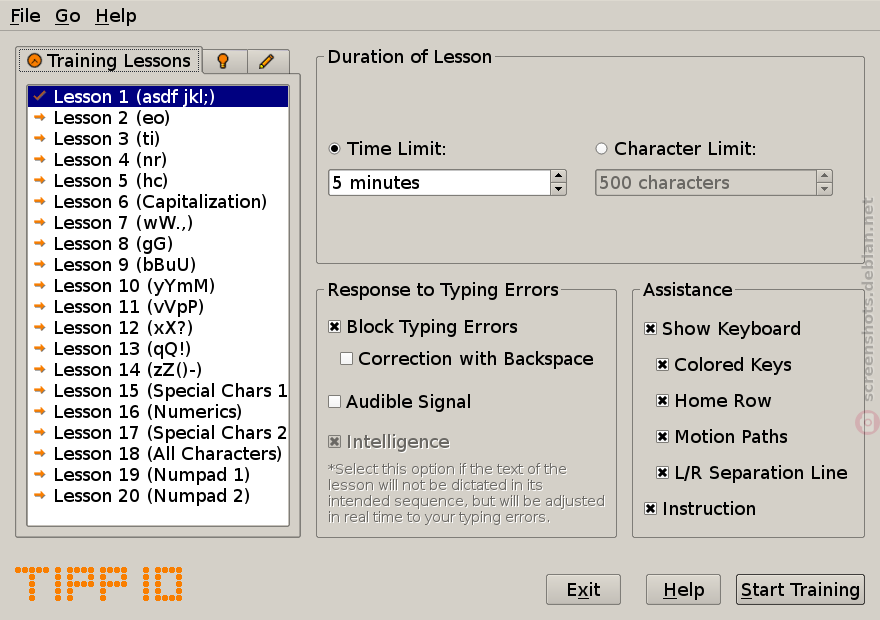Select Lesson 15 (Special Chars 1)
880x620 pixels.
point(158,391)
